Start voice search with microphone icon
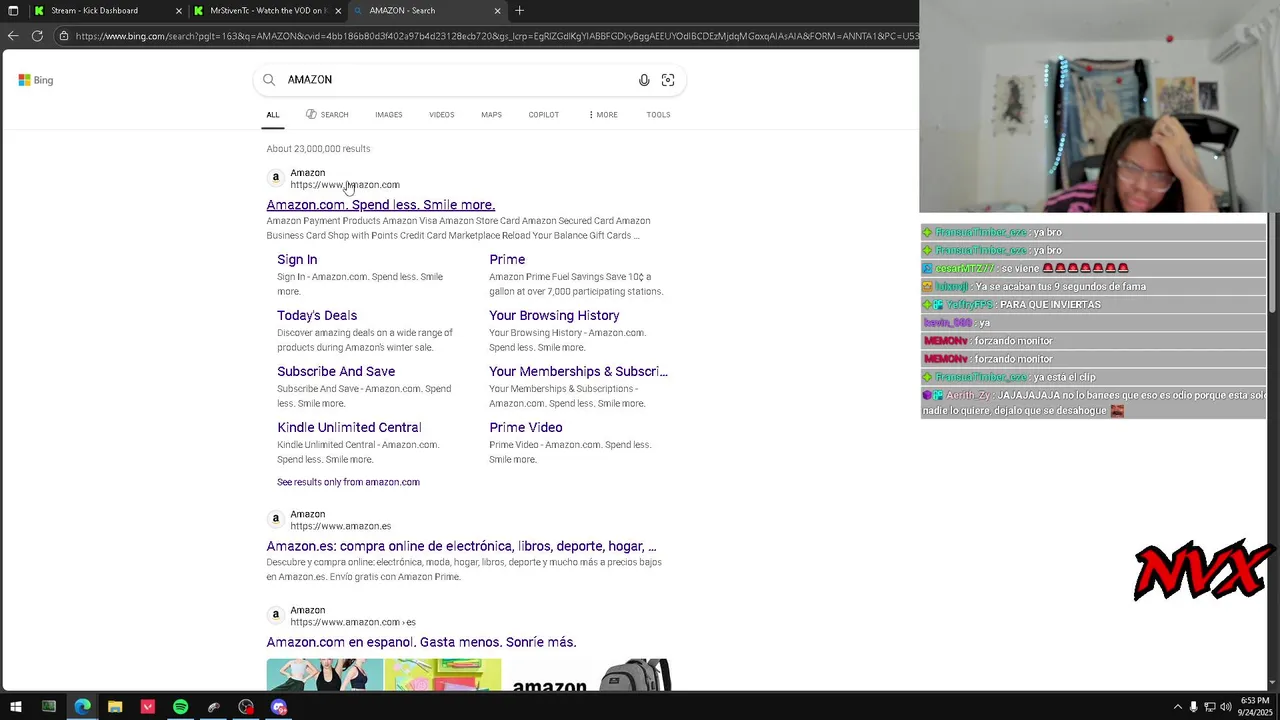Screen dimensions: 1280x720 coord(644,80)
